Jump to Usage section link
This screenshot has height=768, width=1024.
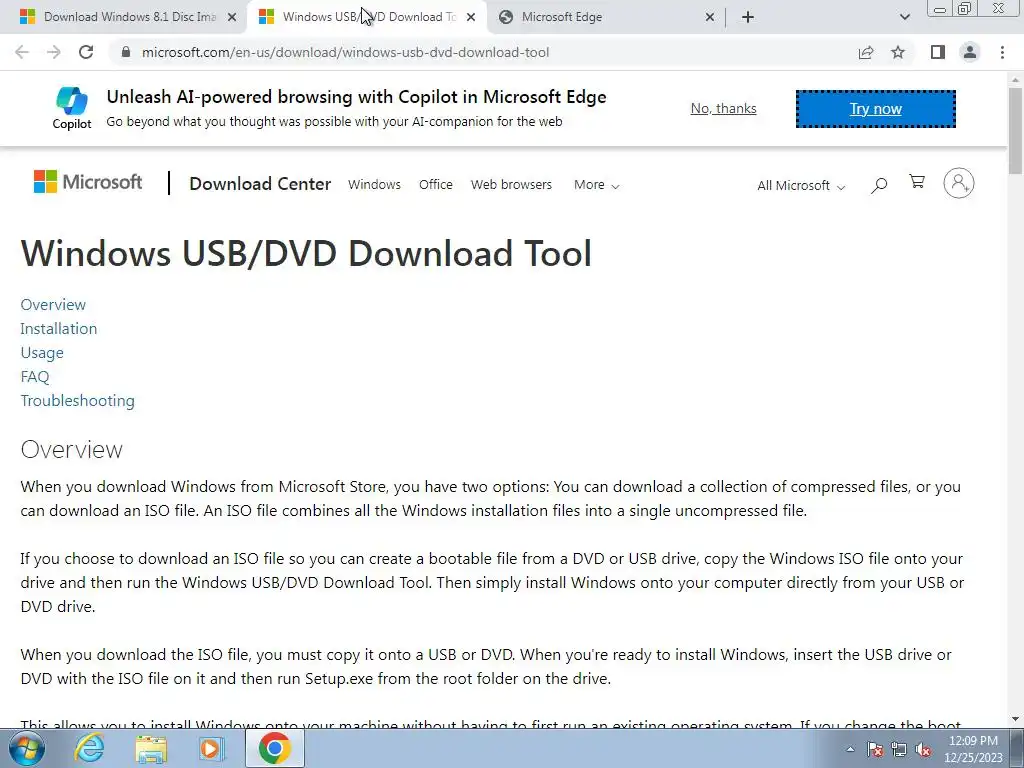(42, 353)
